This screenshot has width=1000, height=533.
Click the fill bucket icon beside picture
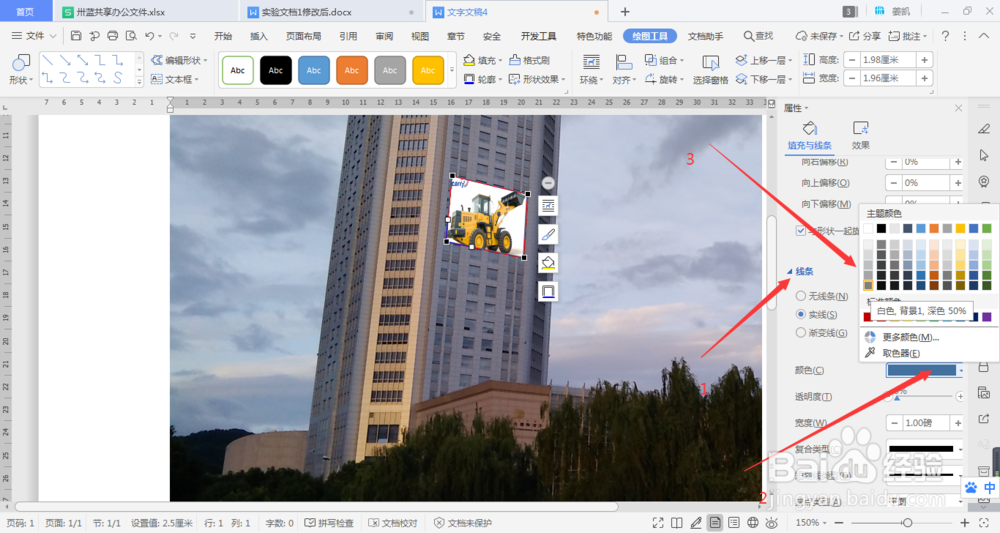pyautogui.click(x=547, y=263)
